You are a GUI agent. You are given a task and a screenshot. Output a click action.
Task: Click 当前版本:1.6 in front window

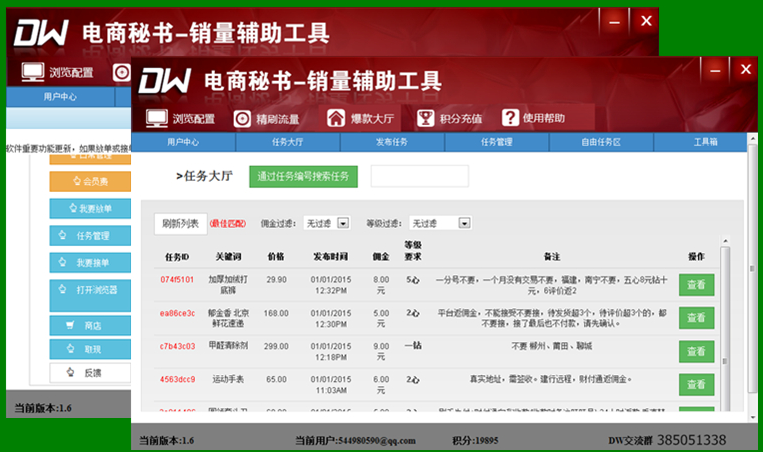coord(166,441)
